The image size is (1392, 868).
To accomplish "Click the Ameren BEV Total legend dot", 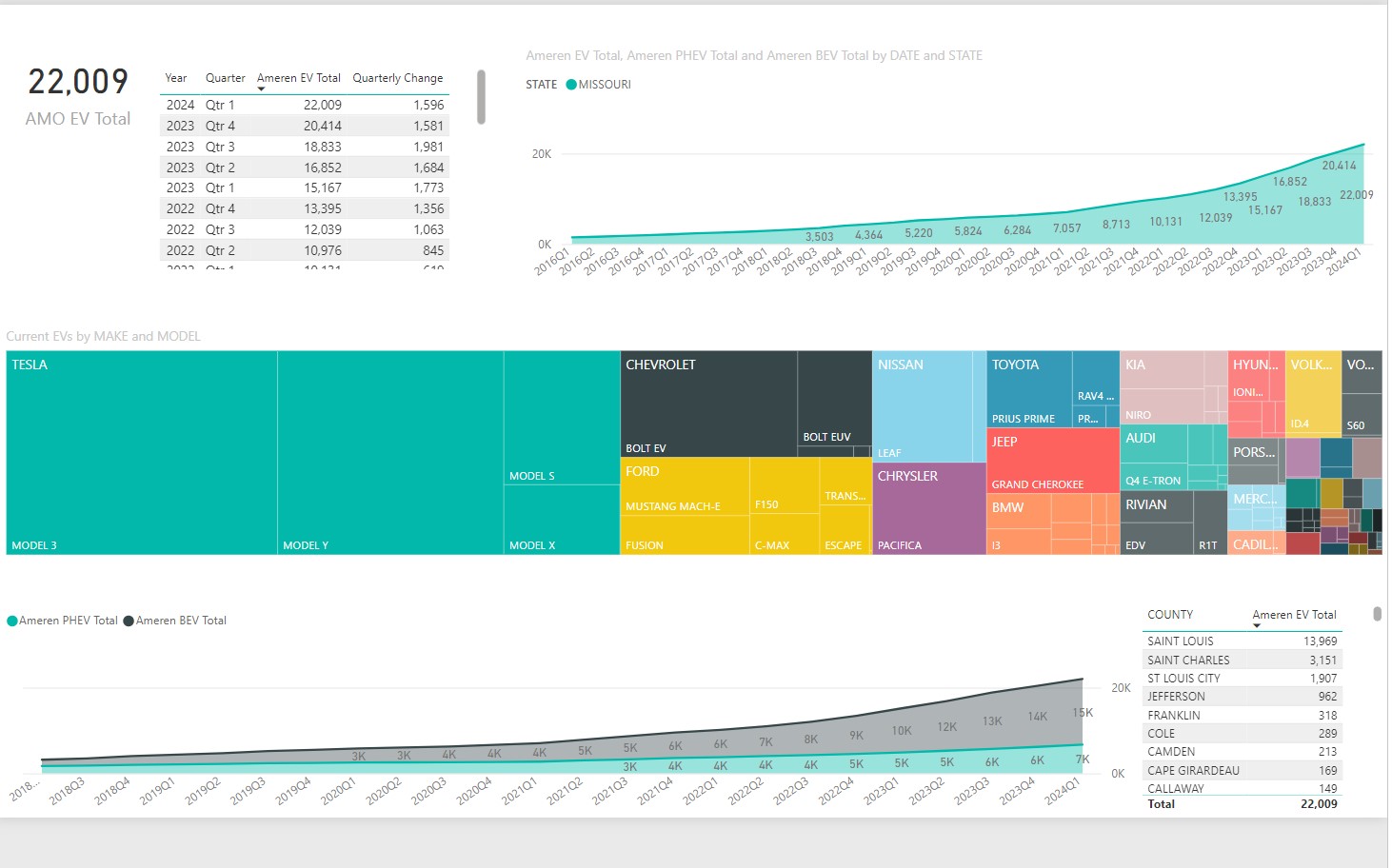I will (129, 621).
